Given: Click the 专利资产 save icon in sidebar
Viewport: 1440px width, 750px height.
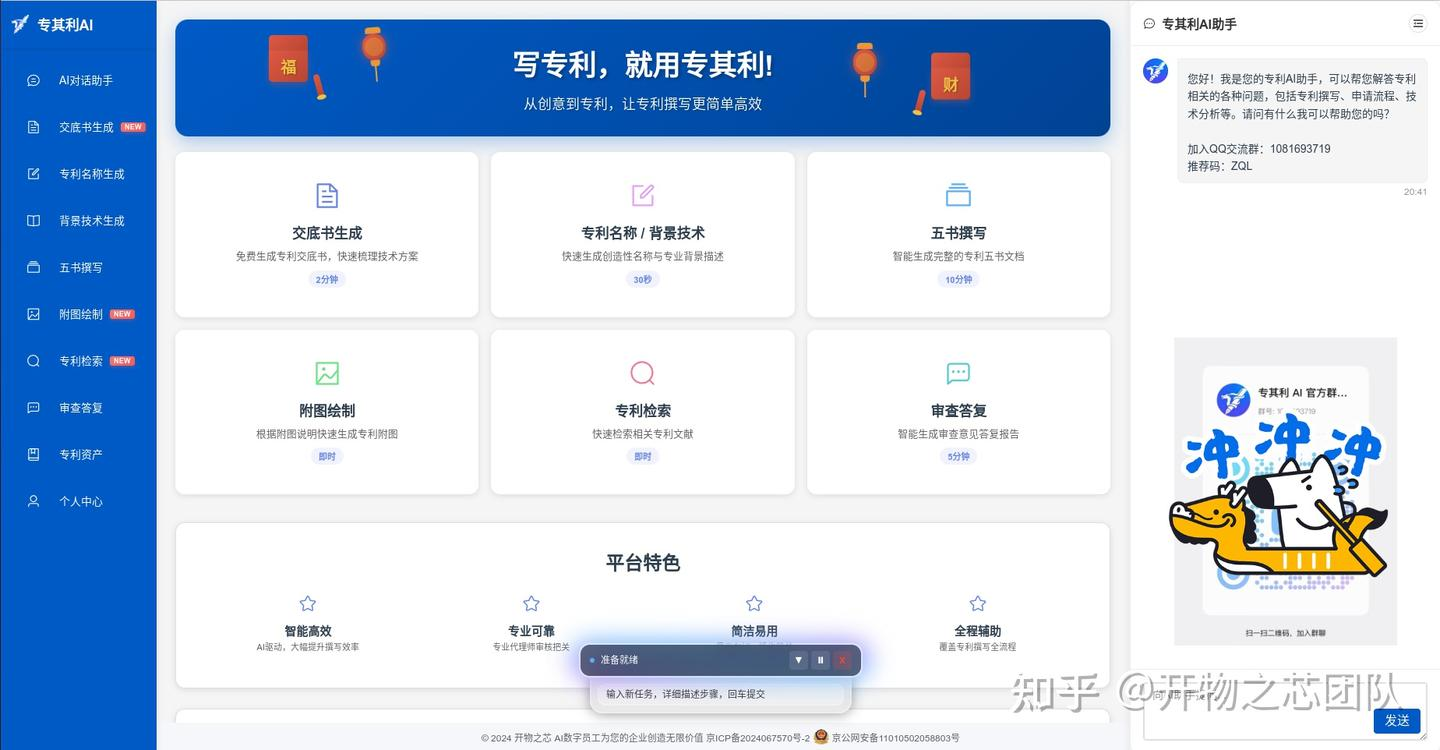Looking at the screenshot, I should tap(34, 454).
